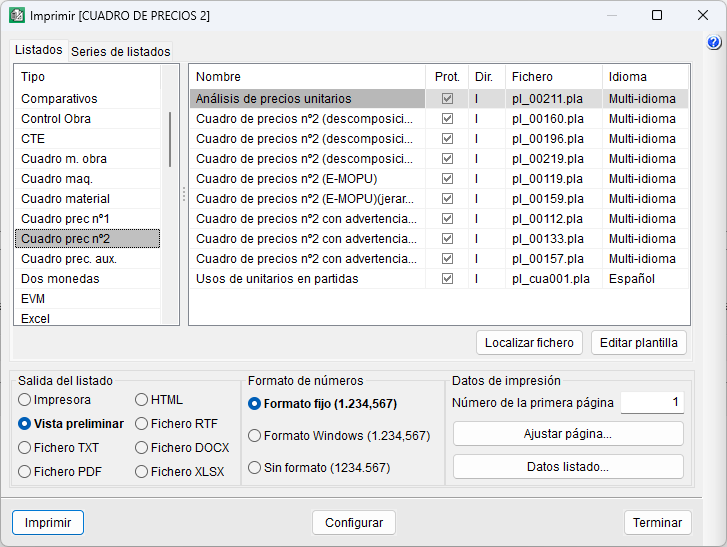Click the first page number field
The image size is (727, 547).
tap(651, 403)
